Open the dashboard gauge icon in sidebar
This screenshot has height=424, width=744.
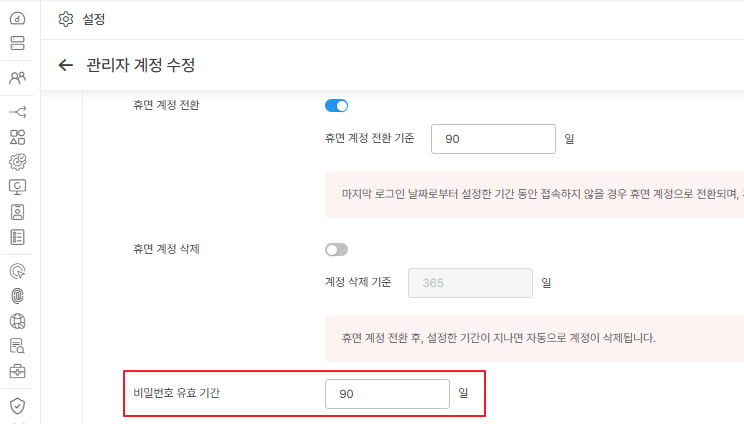point(17,18)
